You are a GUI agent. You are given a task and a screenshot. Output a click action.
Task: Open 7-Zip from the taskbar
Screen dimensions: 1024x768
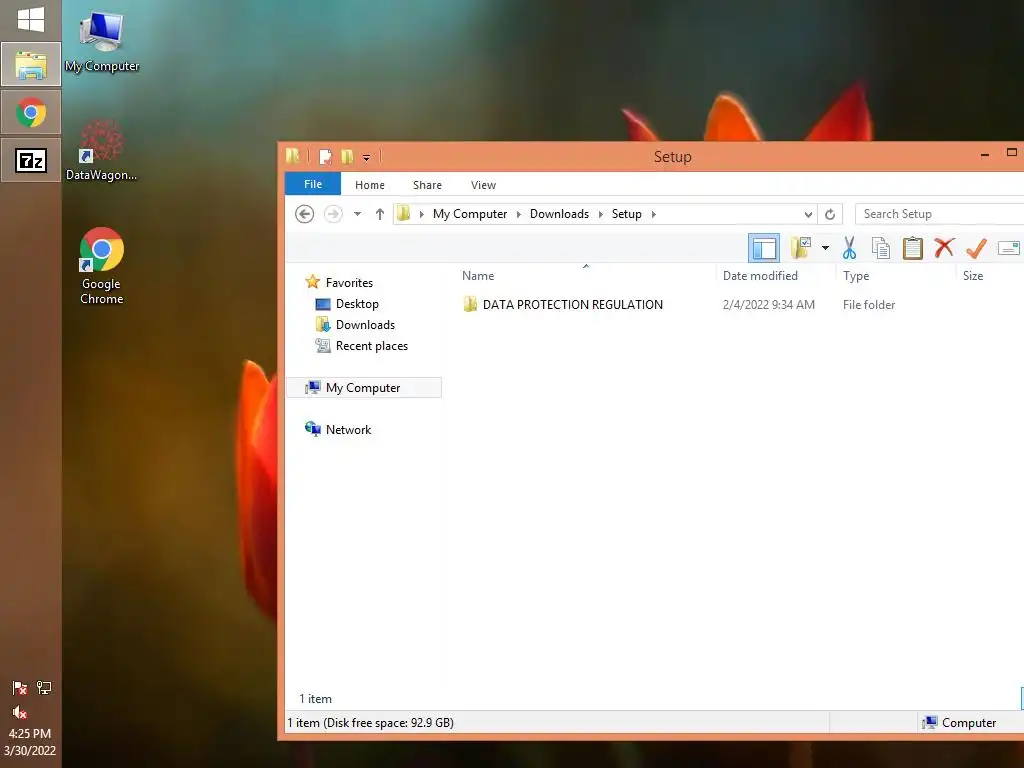(x=31, y=160)
